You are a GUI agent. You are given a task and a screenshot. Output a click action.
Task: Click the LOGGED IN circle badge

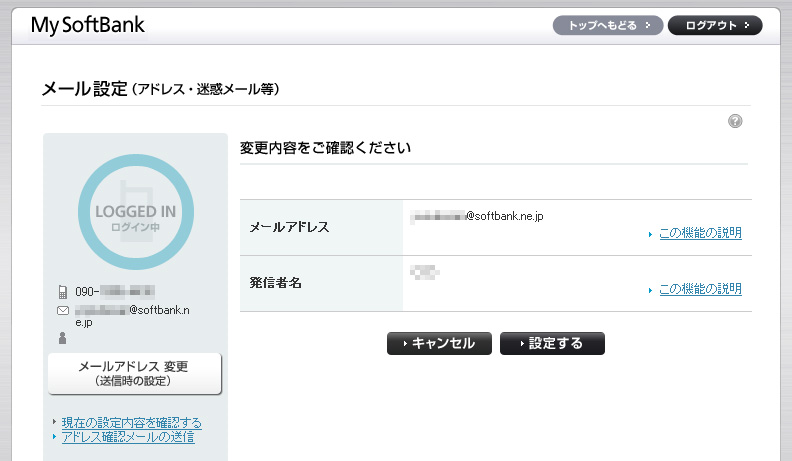[x=136, y=212]
